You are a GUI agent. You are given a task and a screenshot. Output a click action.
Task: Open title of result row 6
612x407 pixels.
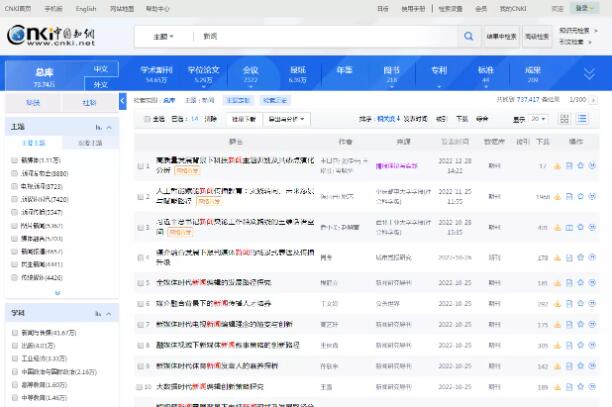[x=213, y=303]
